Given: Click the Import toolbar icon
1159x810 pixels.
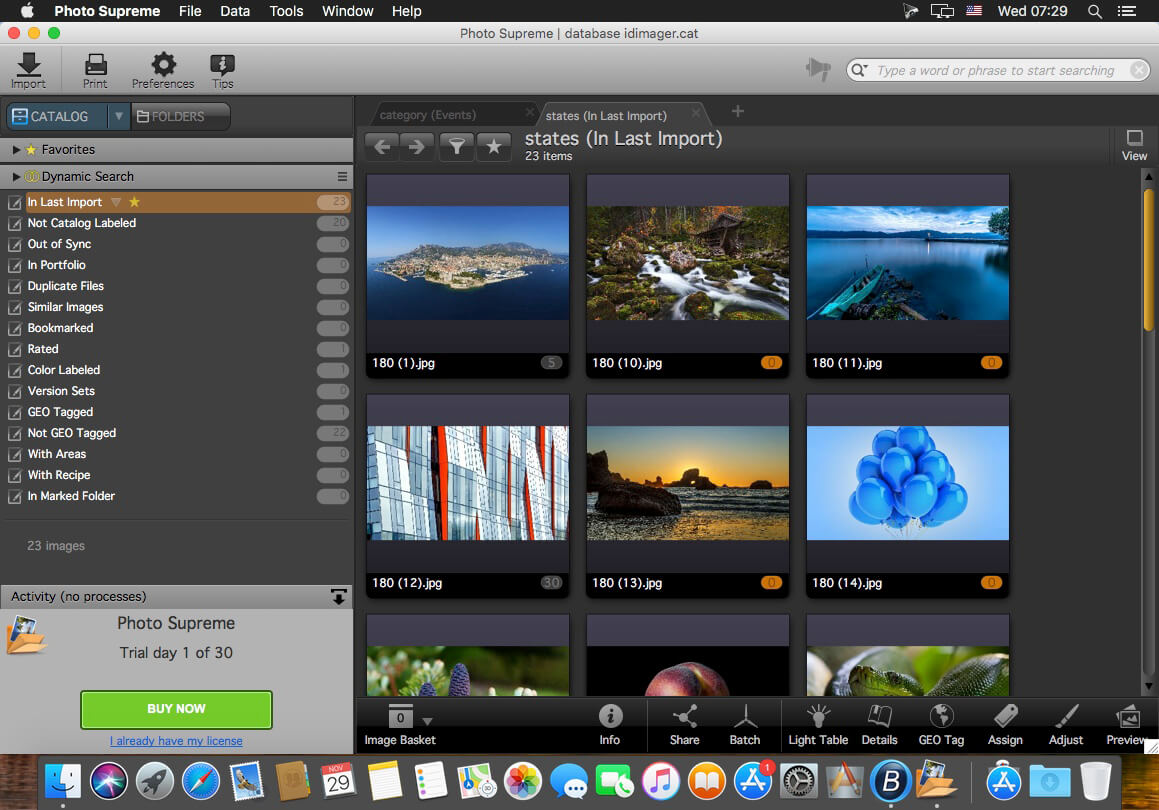Looking at the screenshot, I should point(29,70).
